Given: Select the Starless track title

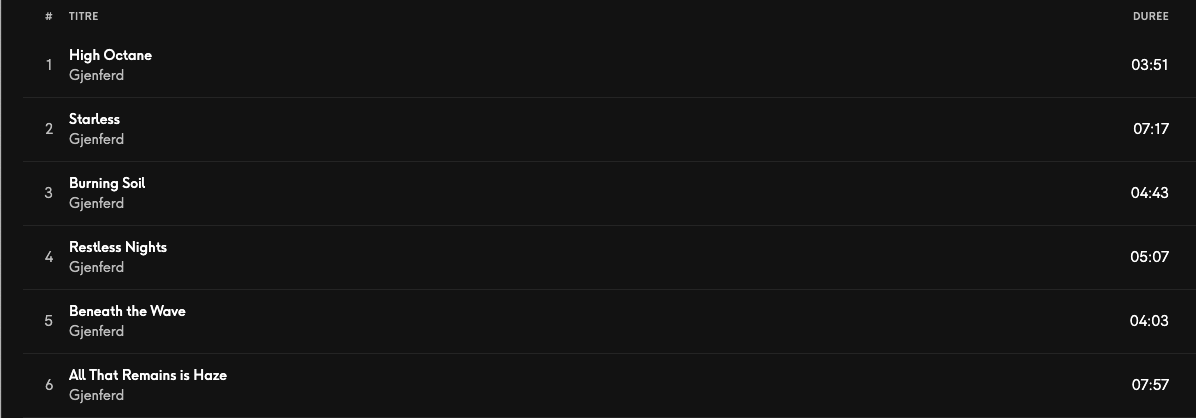Looking at the screenshot, I should click(94, 119).
